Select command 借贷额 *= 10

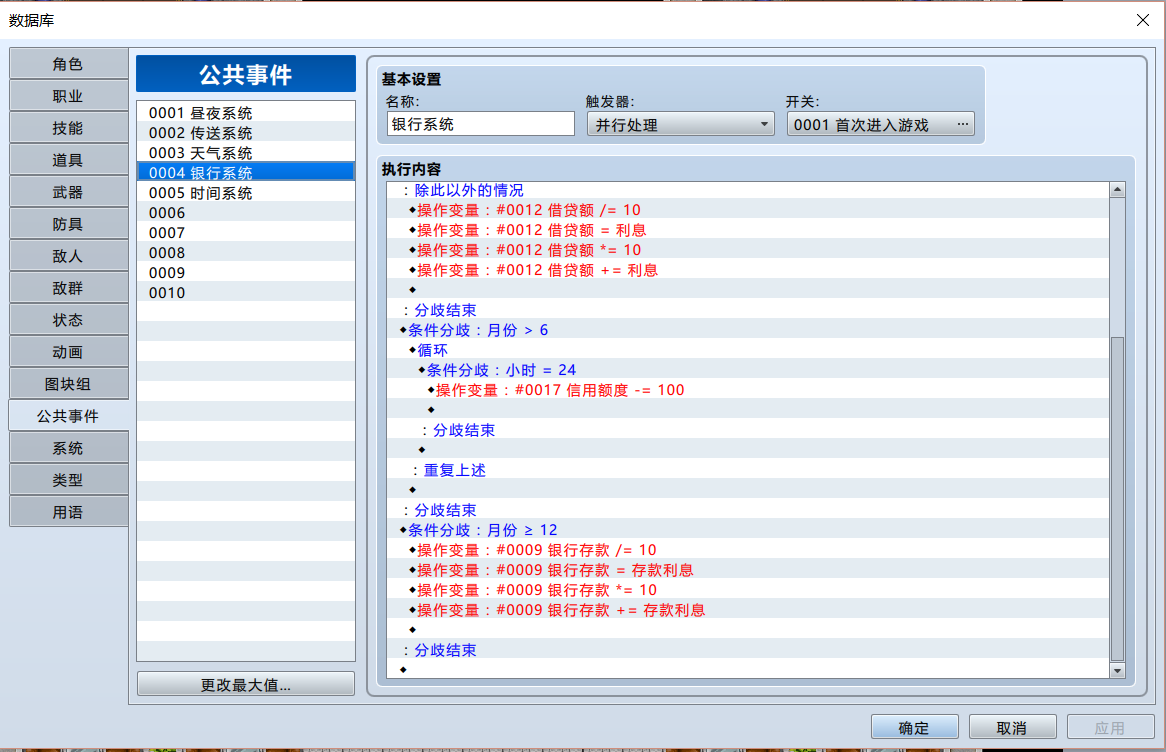tap(748, 251)
